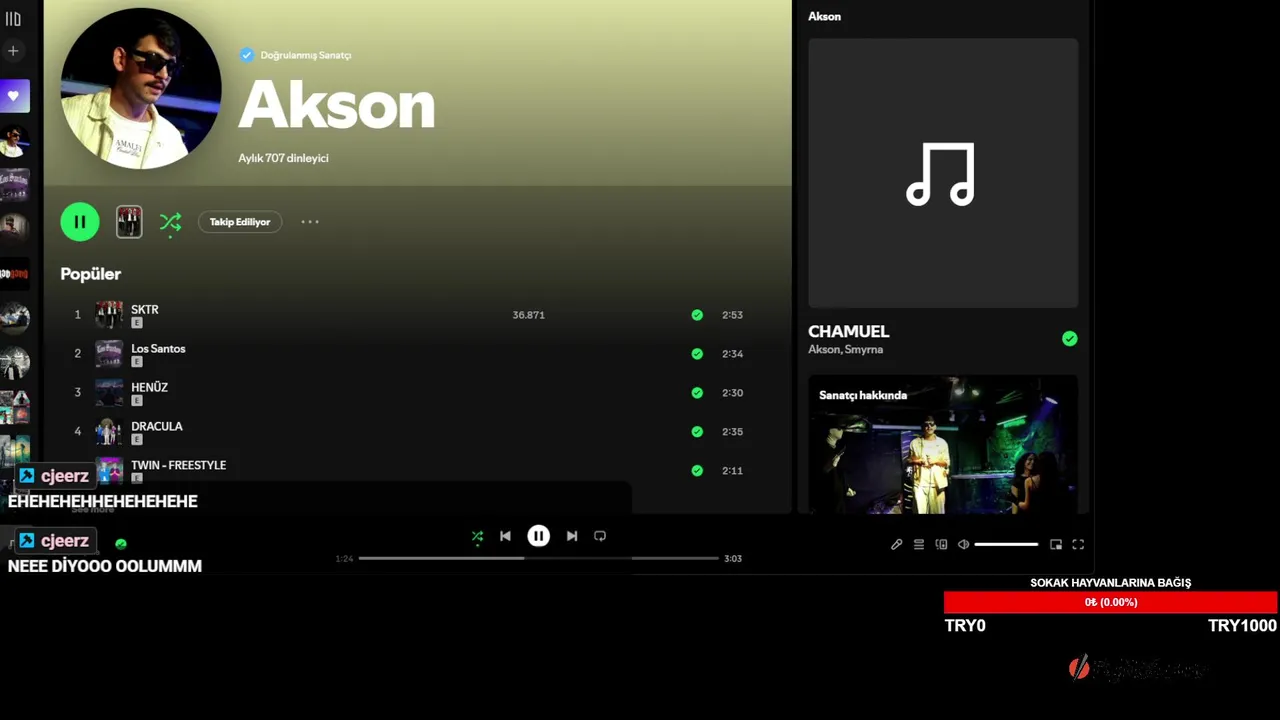This screenshot has height=720, width=1280.
Task: Click the DRACULA album cover thumbnail
Action: pos(109,432)
